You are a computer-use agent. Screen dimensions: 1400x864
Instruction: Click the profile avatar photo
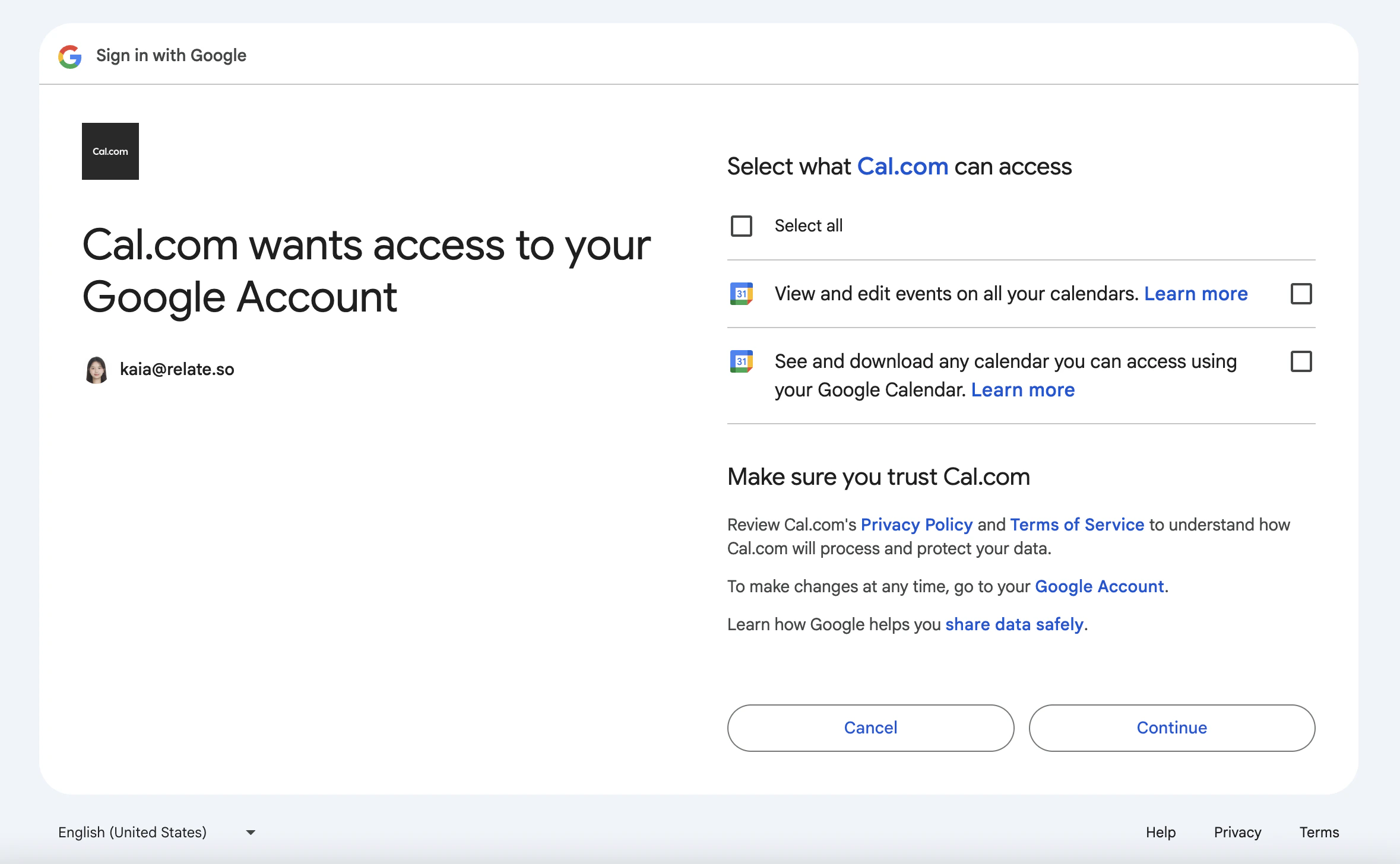tap(97, 369)
